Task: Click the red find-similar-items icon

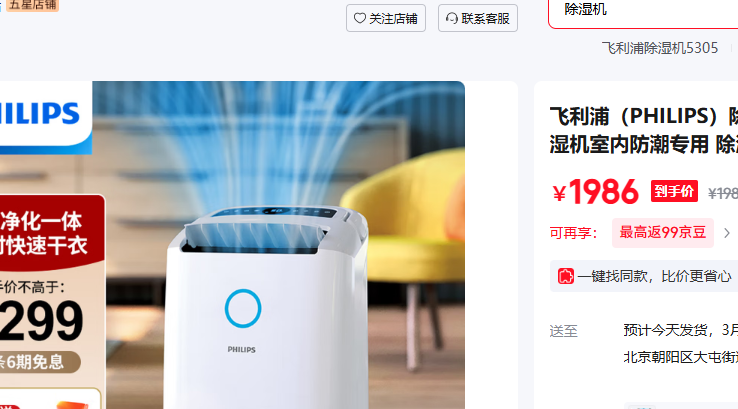Action: click(565, 276)
